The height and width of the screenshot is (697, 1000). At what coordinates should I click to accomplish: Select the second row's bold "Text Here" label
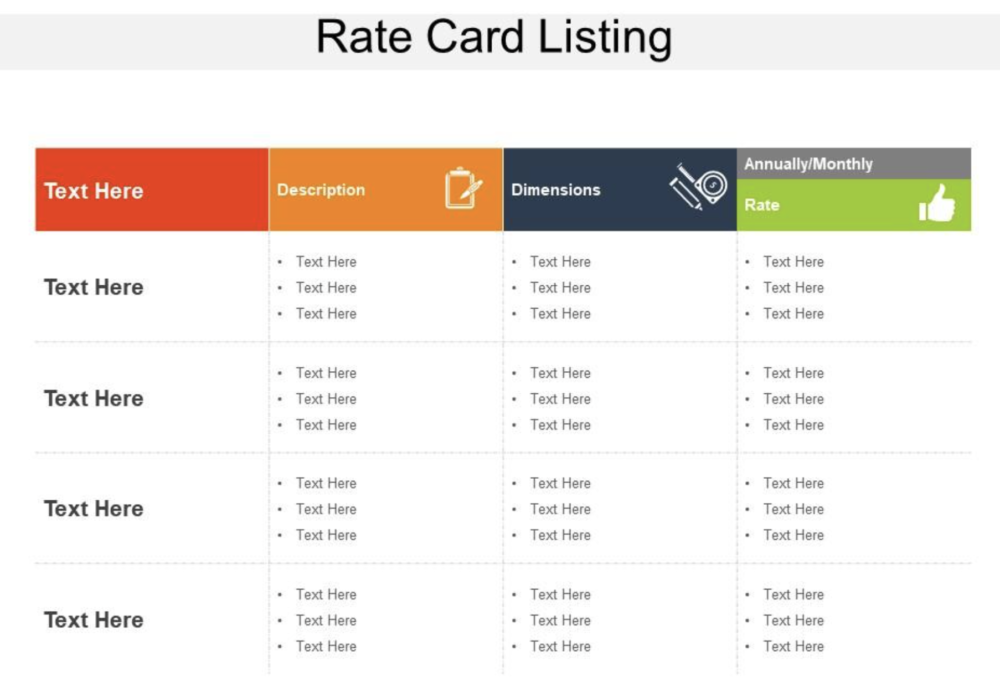coord(94,399)
